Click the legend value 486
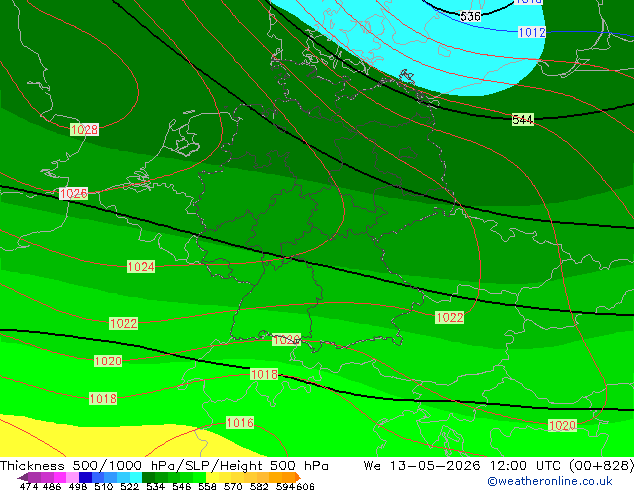 (52, 486)
